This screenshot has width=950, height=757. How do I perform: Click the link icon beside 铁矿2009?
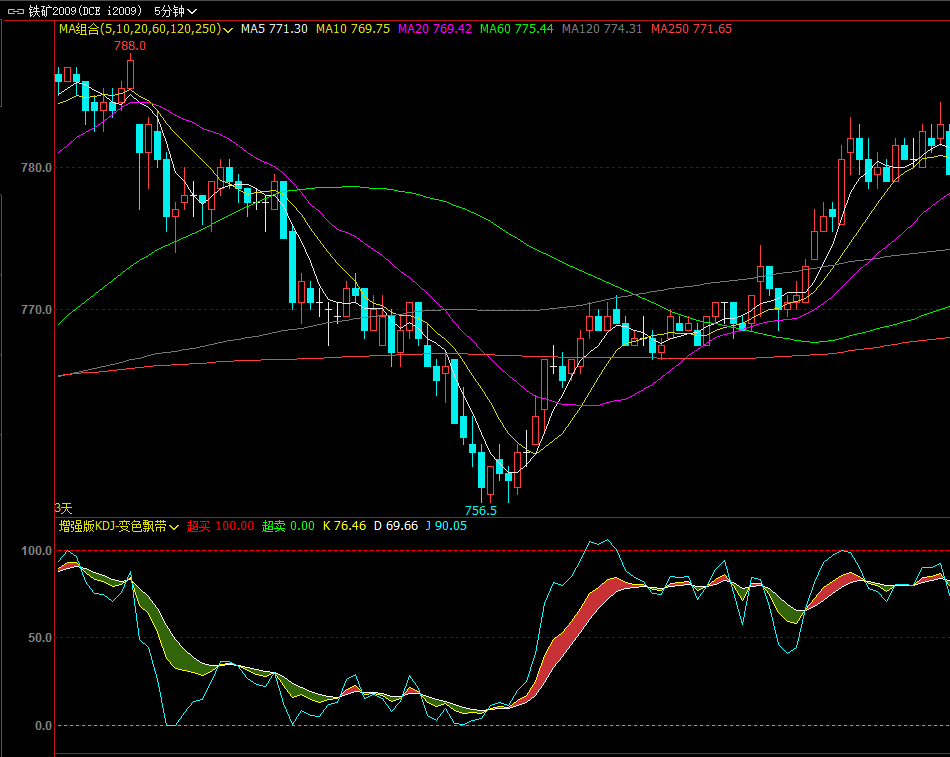click(x=16, y=11)
